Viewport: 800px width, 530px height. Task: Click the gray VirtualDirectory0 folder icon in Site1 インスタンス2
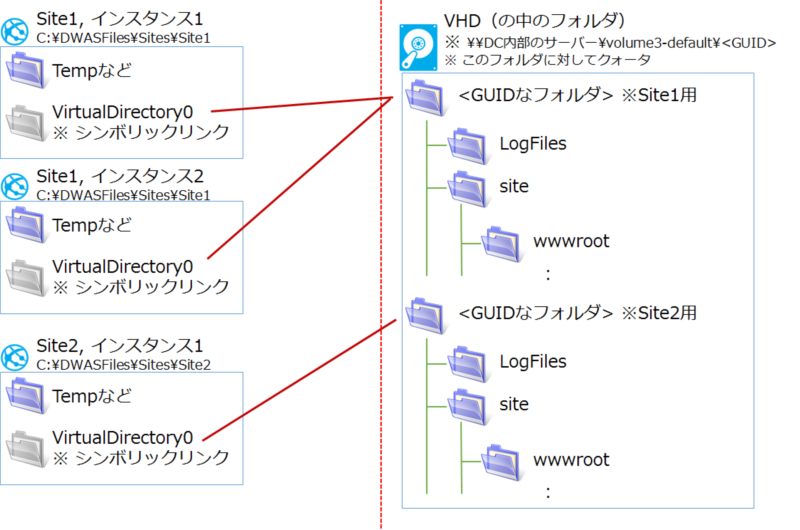click(26, 277)
